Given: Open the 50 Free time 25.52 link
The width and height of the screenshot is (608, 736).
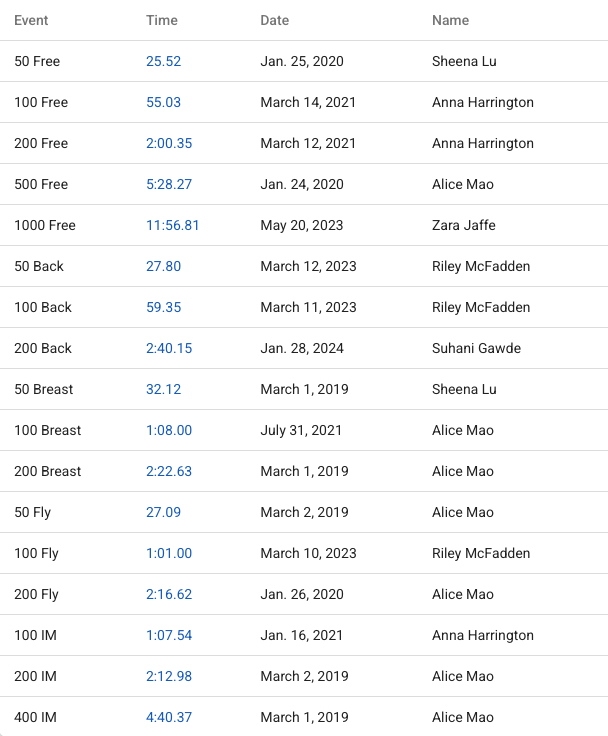Looking at the screenshot, I should point(163,61).
